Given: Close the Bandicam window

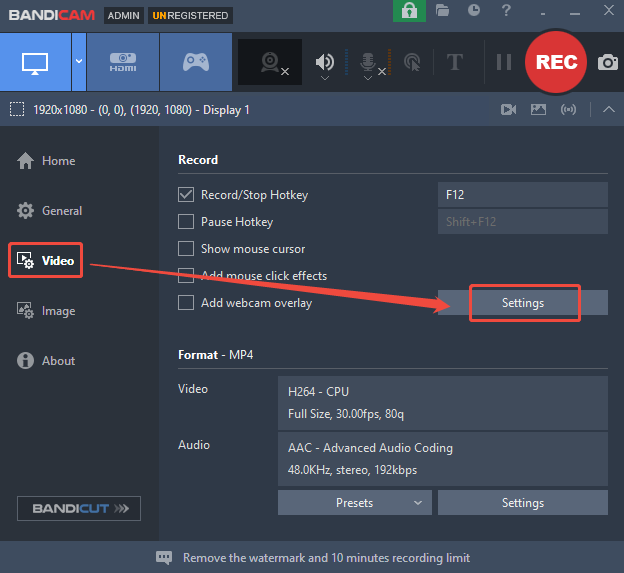Looking at the screenshot, I should 608,10.
